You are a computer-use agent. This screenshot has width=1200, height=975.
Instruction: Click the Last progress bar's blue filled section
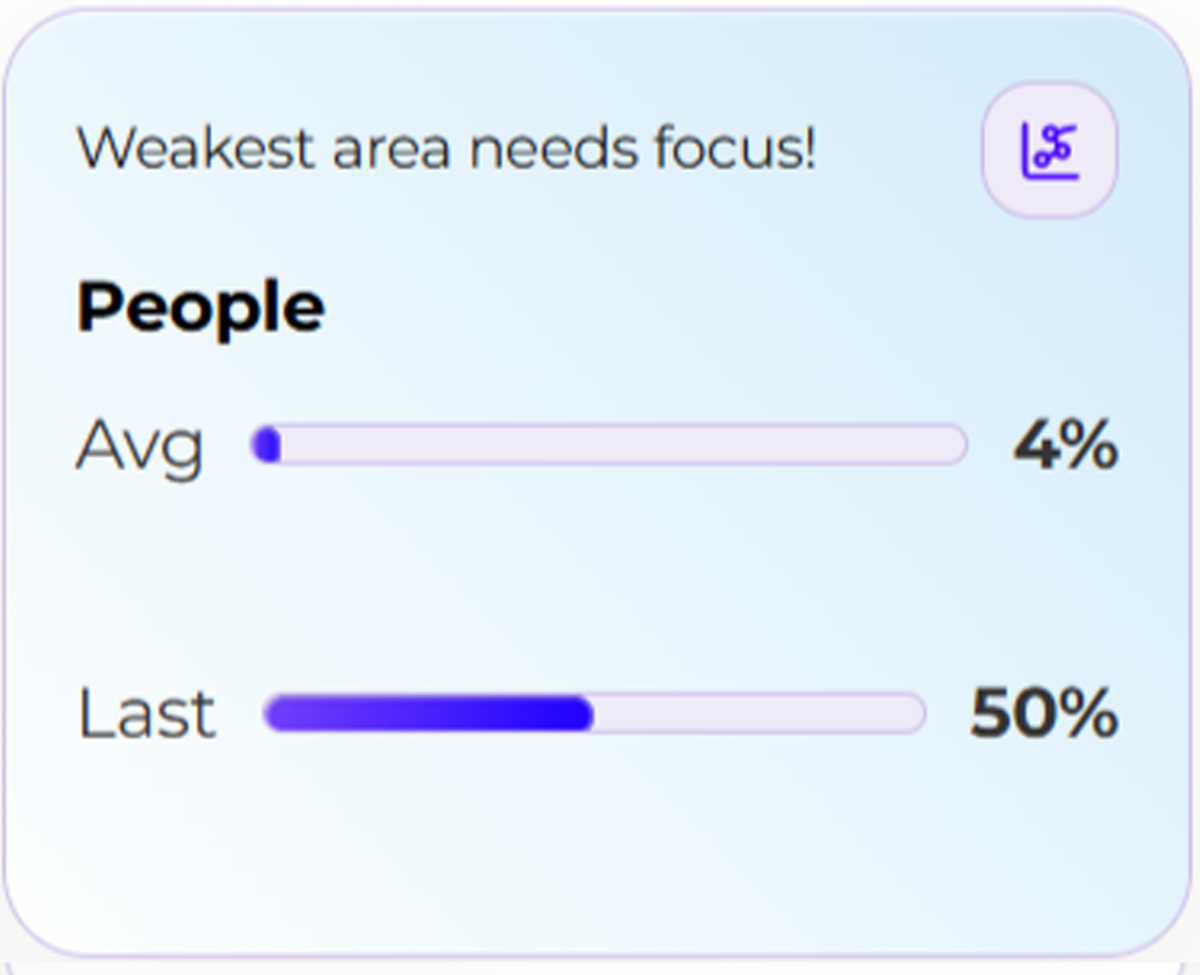pyautogui.click(x=429, y=714)
